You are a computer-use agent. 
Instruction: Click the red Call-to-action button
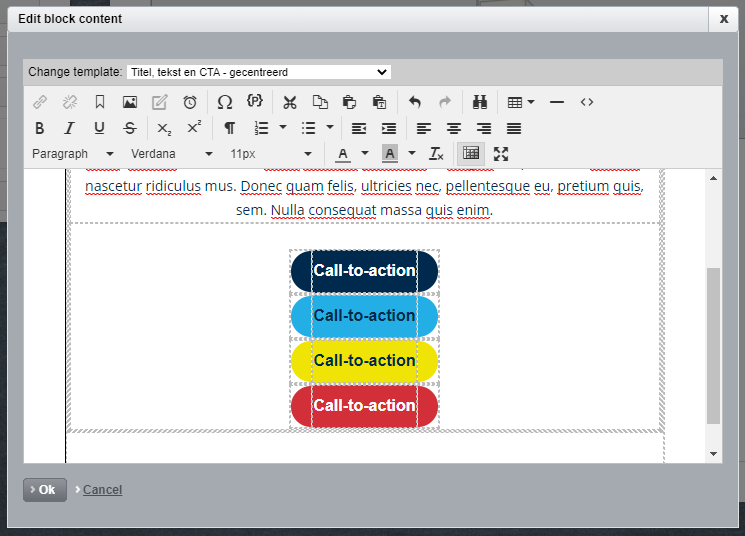coord(364,406)
